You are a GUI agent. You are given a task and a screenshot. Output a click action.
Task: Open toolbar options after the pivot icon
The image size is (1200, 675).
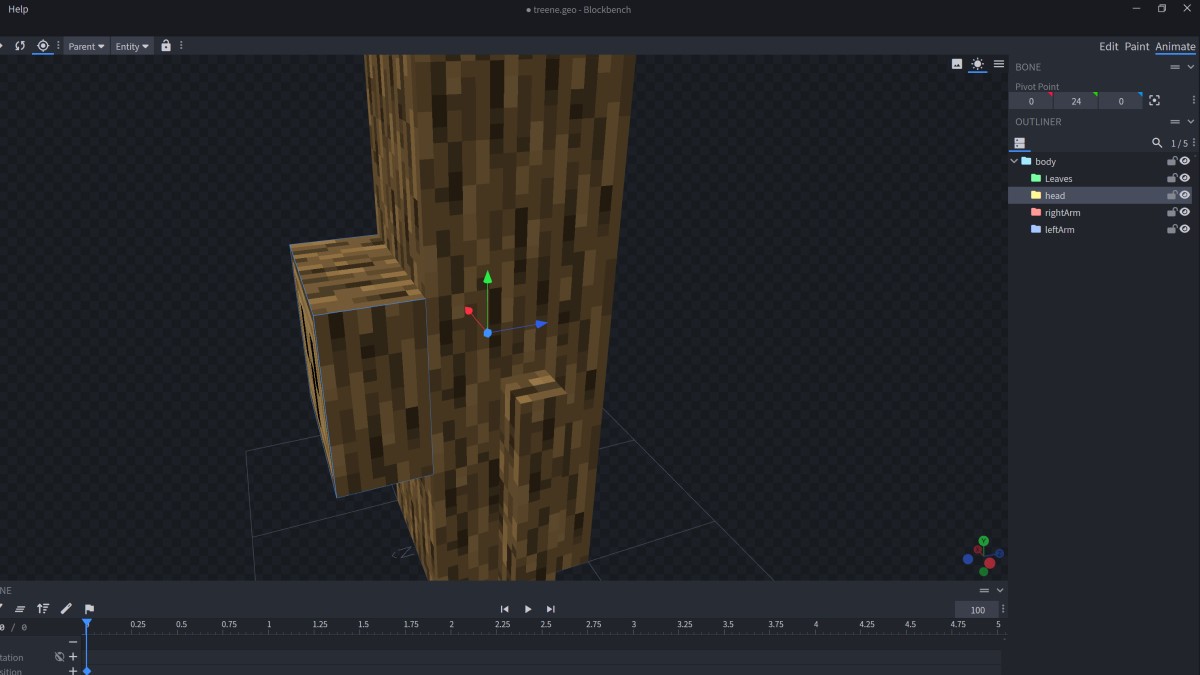[58, 46]
